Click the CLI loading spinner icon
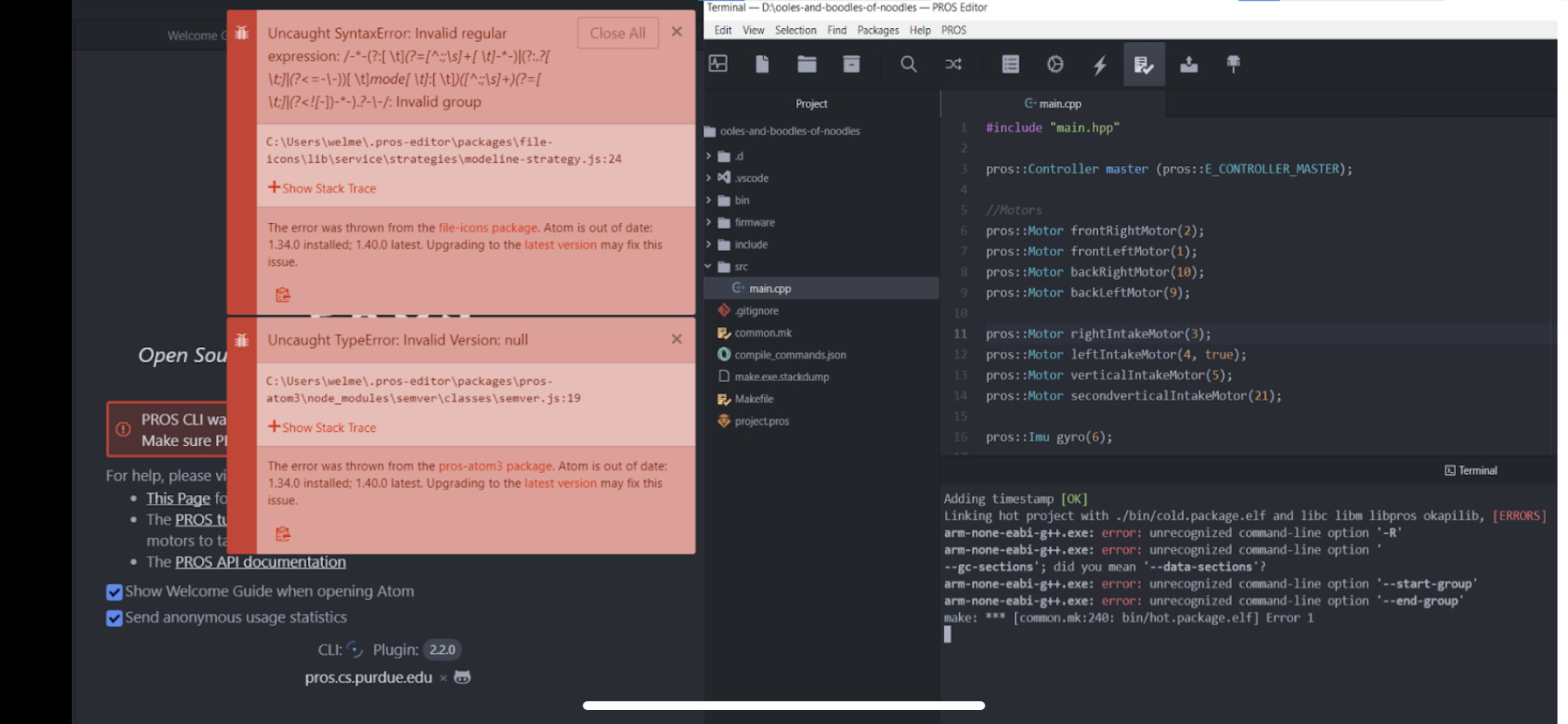The image size is (1568, 724). (x=354, y=650)
